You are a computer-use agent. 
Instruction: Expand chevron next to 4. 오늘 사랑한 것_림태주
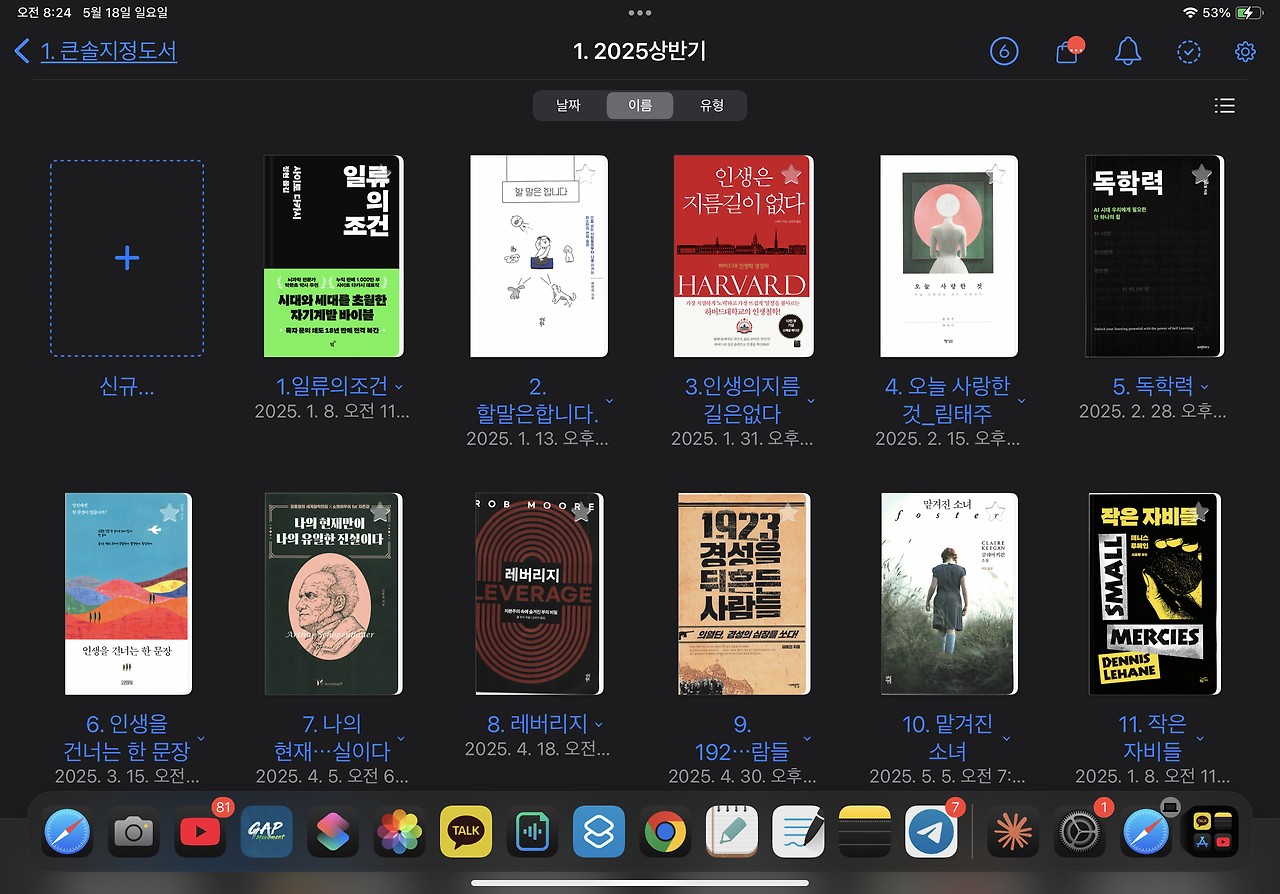pos(1021,401)
